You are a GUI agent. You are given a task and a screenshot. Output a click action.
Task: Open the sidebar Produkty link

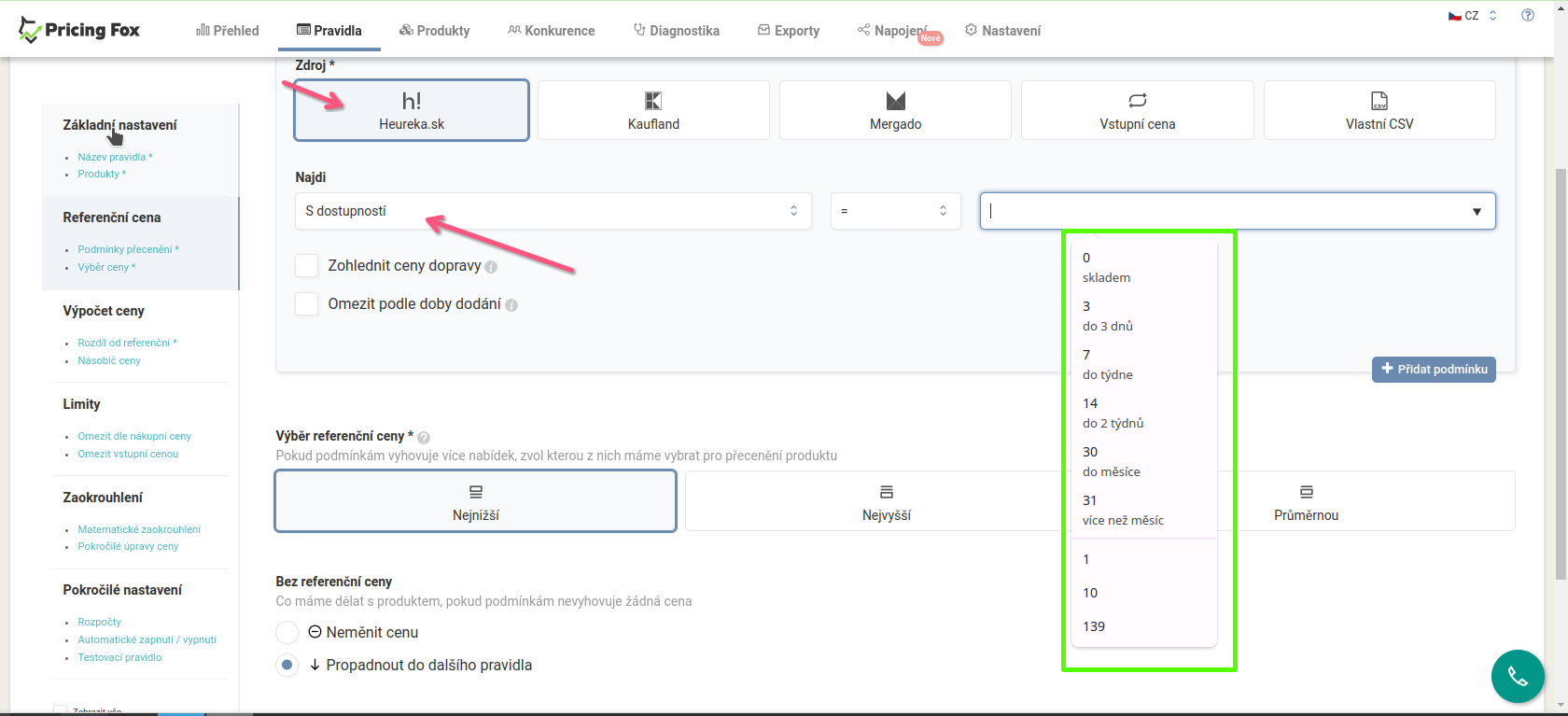[x=102, y=174]
